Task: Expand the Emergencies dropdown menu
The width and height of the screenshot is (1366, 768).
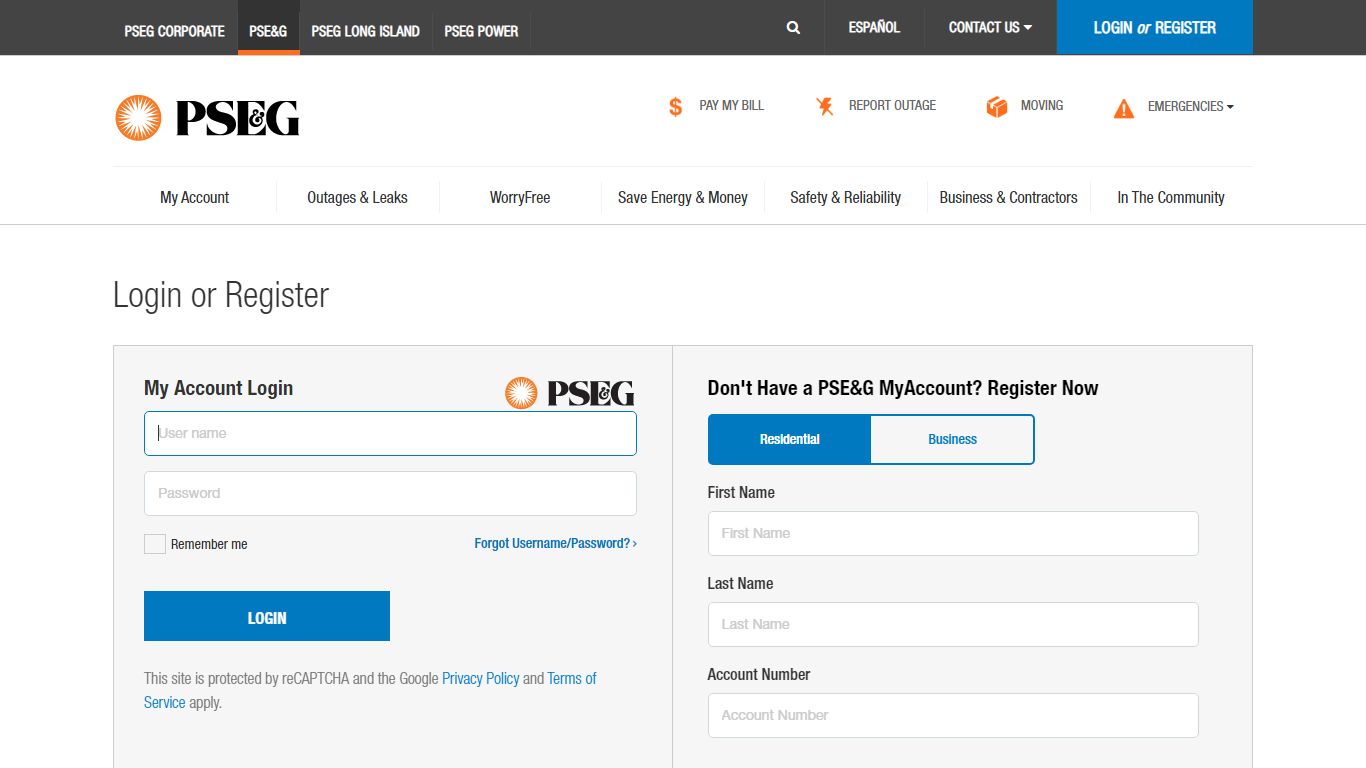Action: point(1190,106)
